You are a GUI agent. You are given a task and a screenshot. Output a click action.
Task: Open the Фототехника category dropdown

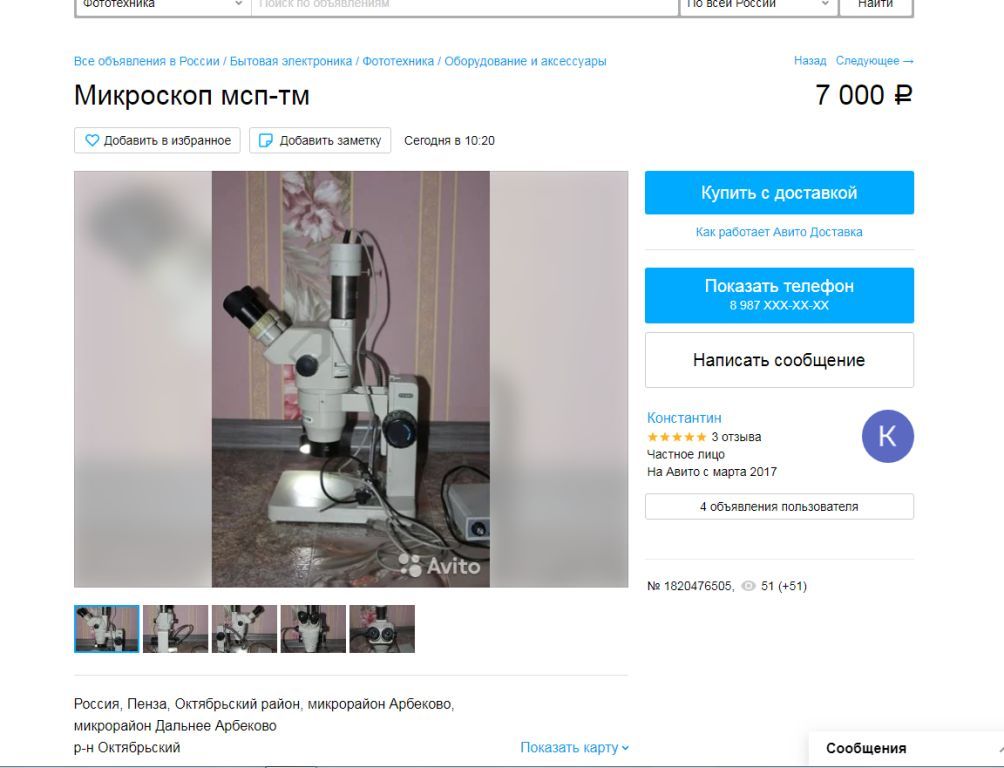pos(163,5)
